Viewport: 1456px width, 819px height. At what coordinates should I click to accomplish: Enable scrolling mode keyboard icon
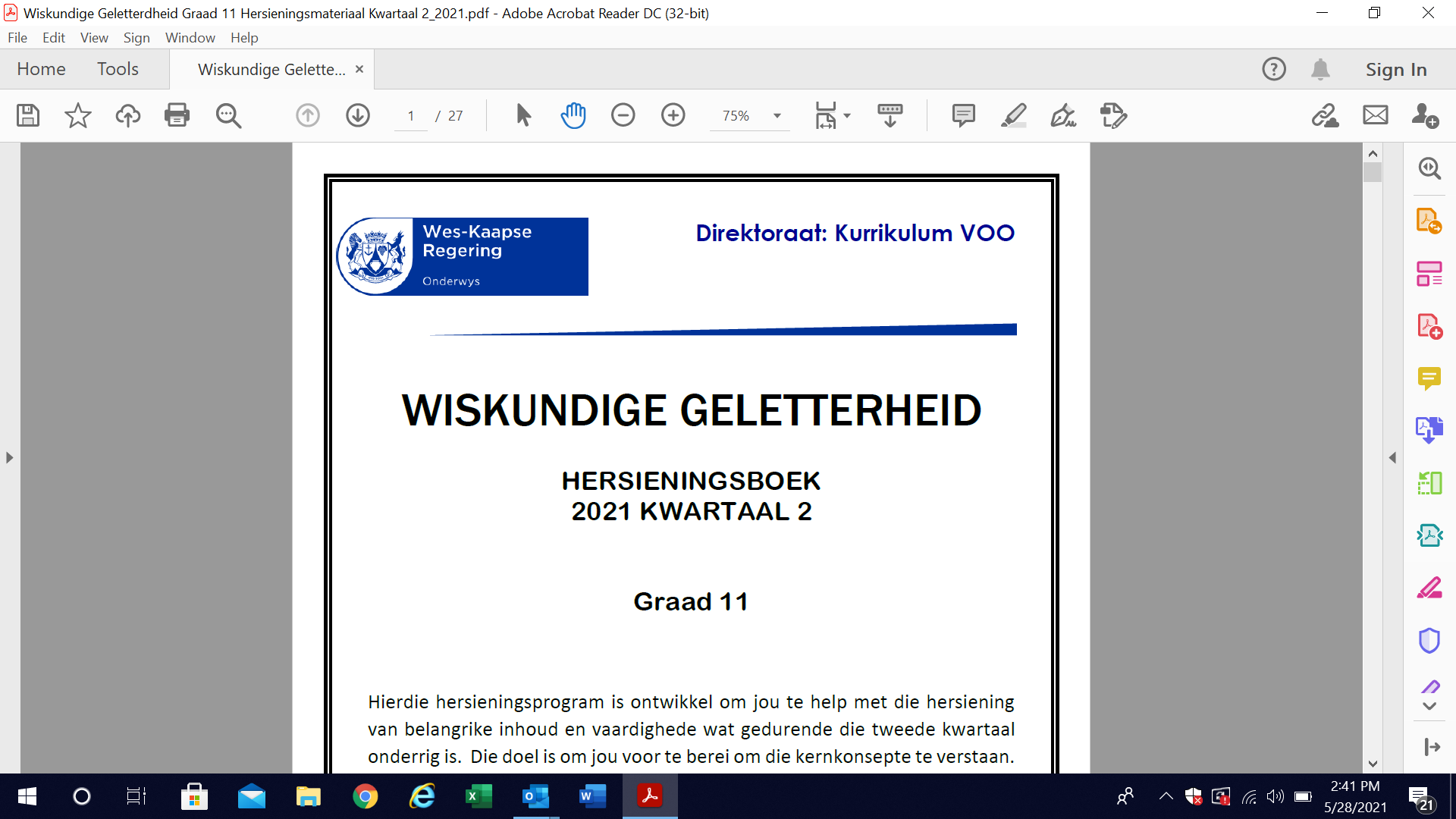tap(890, 115)
